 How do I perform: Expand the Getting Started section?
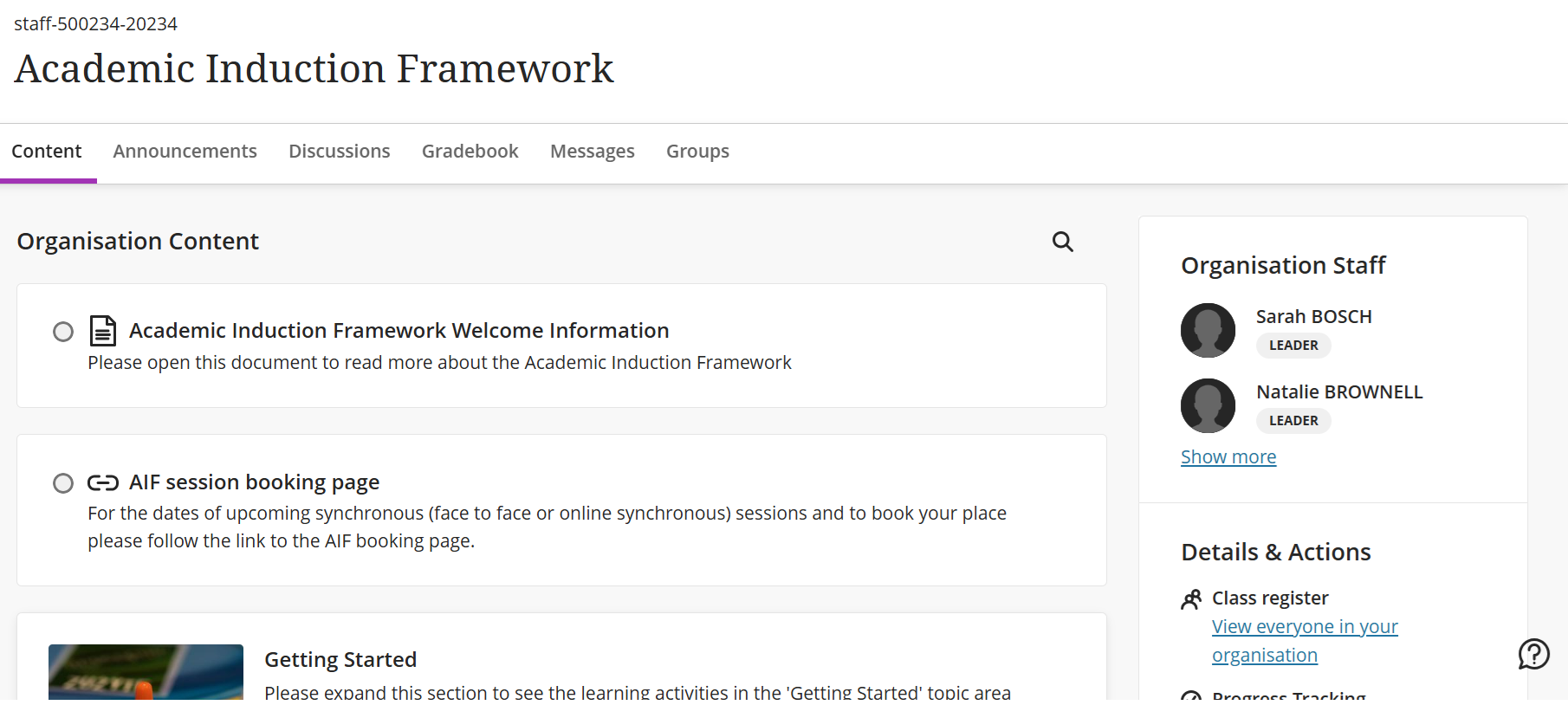click(x=340, y=660)
